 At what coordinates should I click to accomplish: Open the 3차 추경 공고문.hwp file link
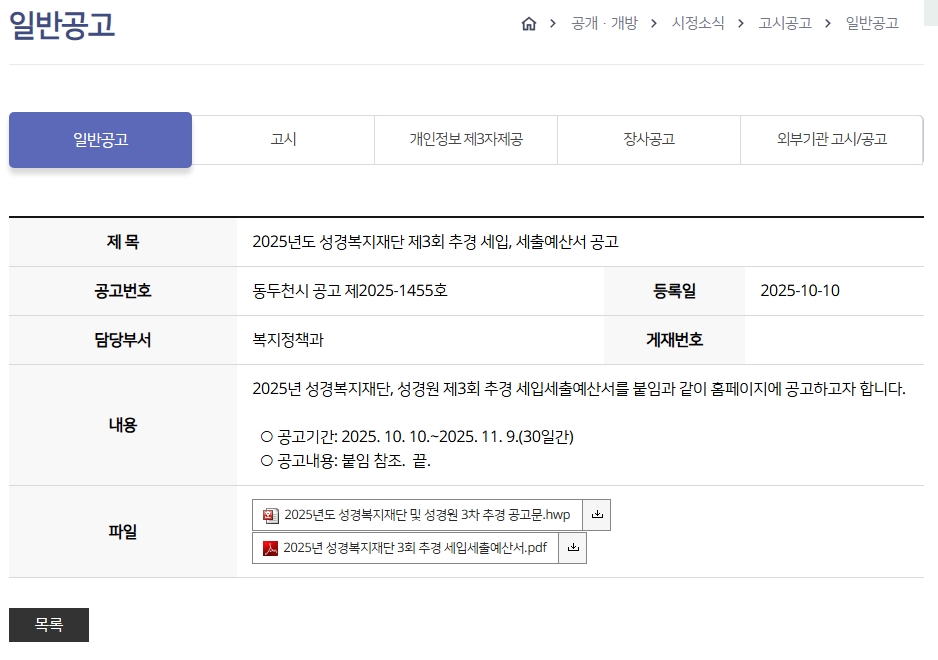pos(427,516)
